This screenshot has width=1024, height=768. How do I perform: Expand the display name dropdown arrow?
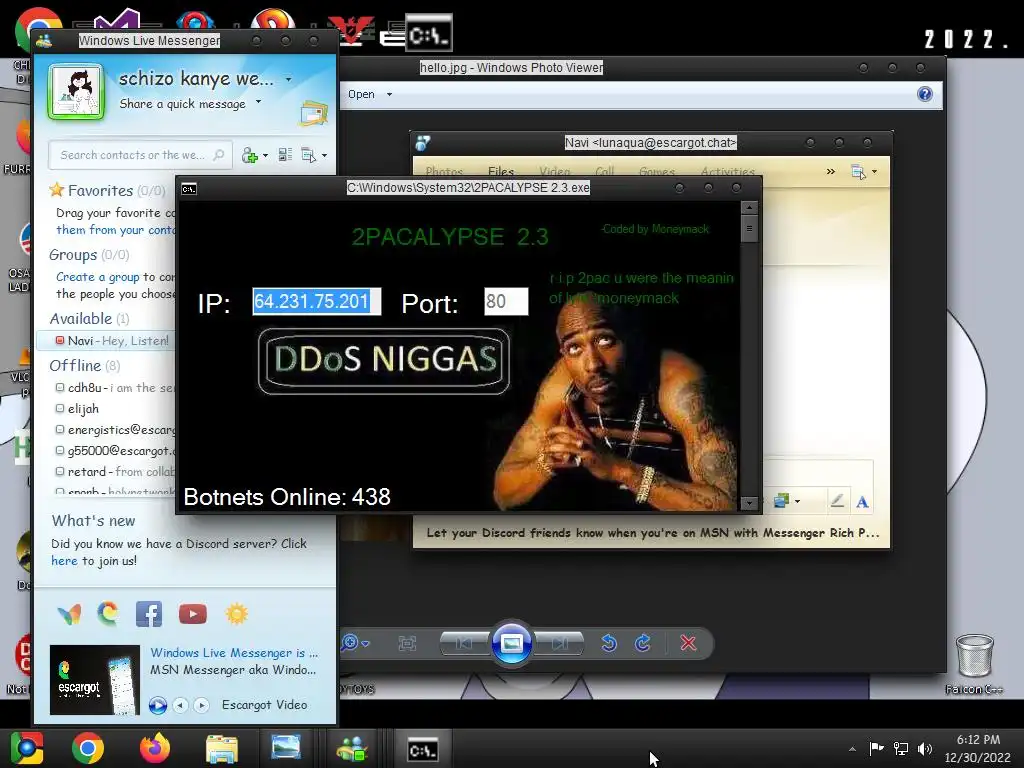pos(289,79)
